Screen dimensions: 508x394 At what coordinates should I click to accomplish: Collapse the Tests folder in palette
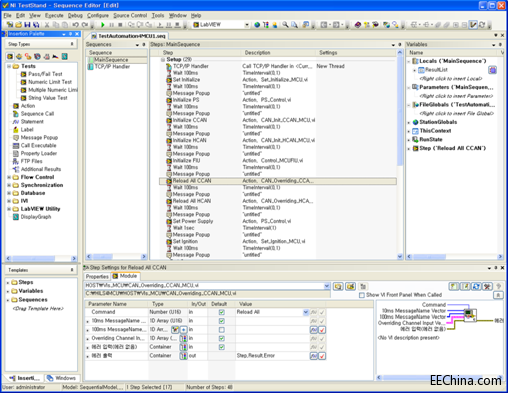tap(9, 66)
